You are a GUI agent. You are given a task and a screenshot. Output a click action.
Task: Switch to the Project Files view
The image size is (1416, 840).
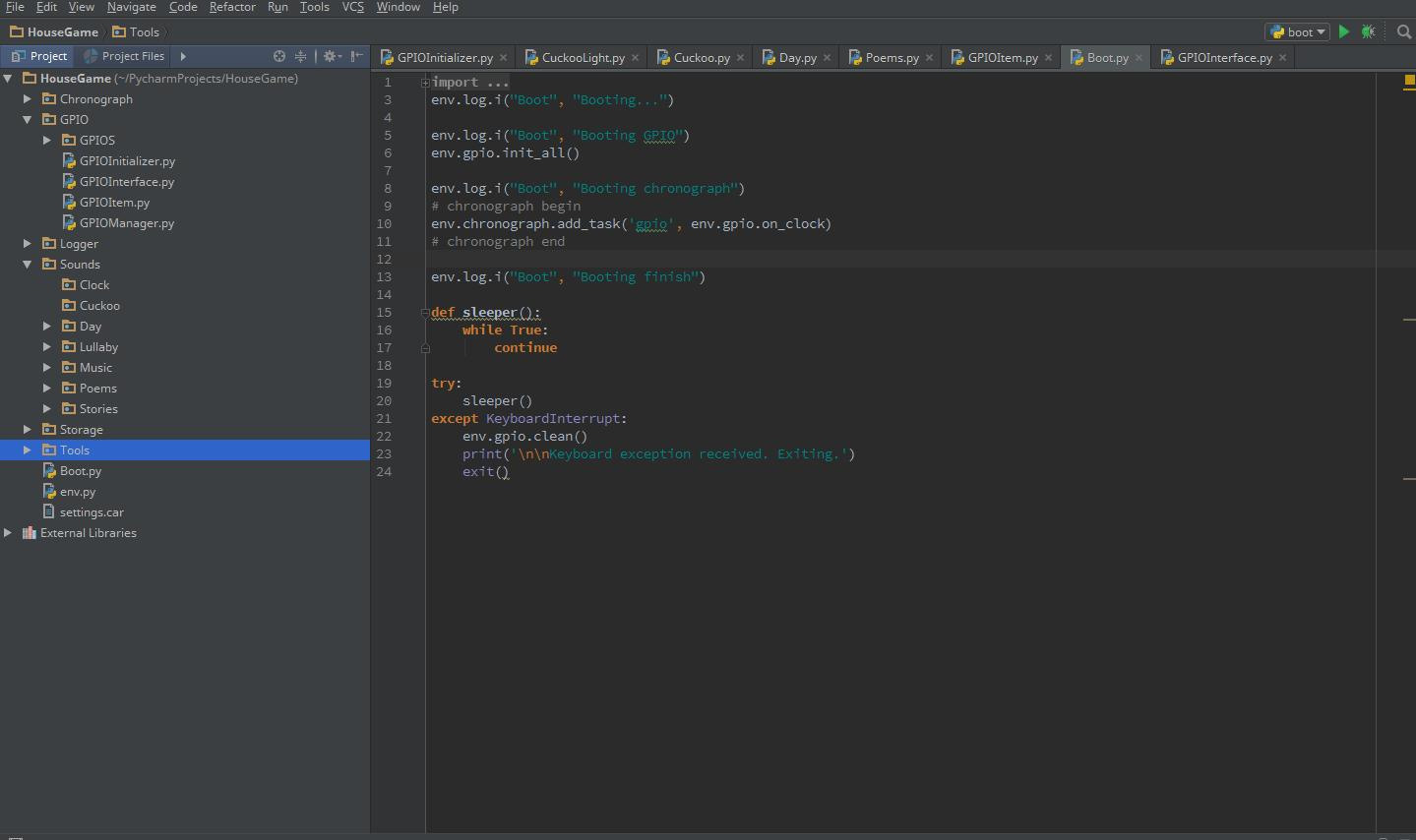coord(124,55)
